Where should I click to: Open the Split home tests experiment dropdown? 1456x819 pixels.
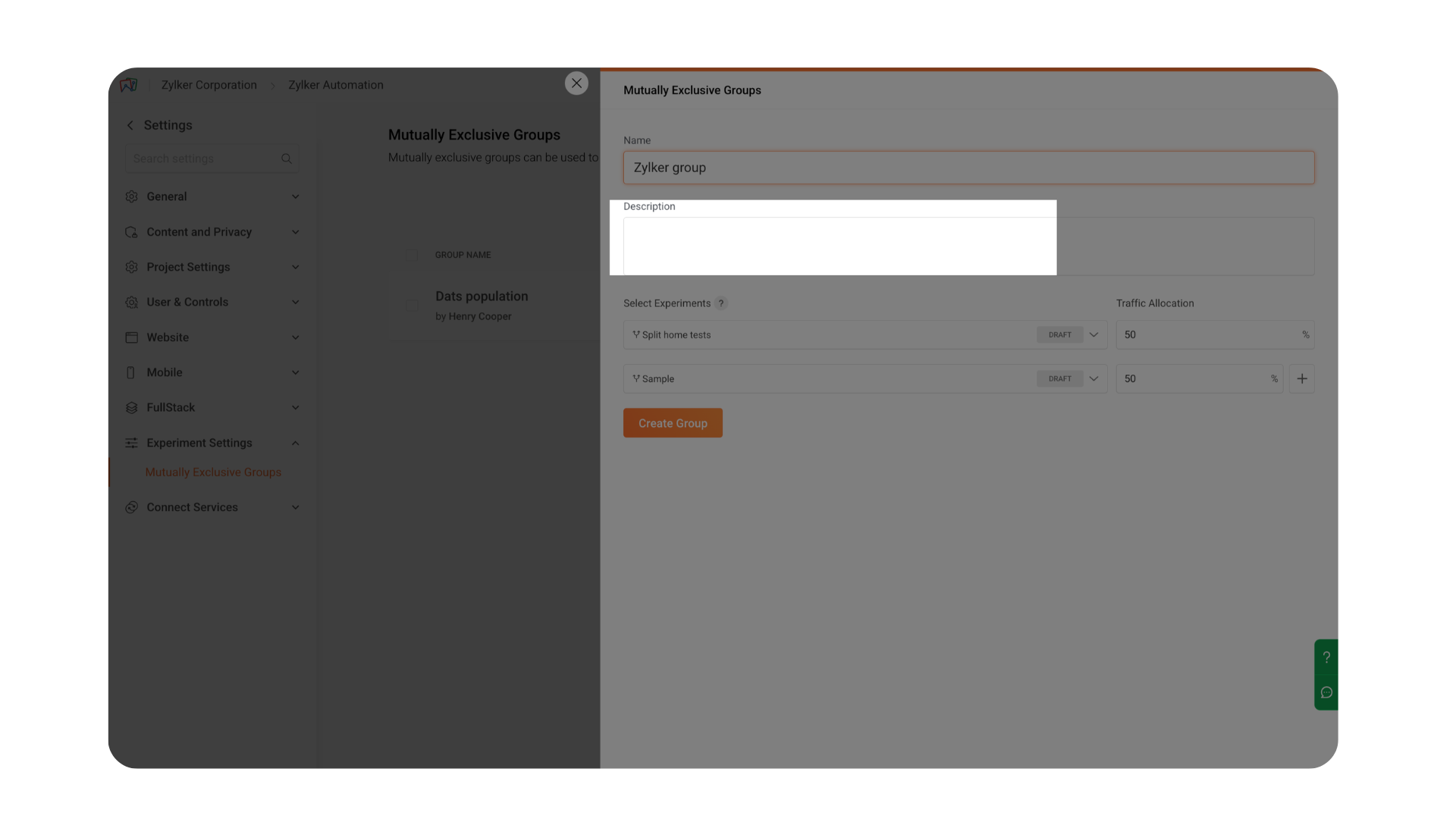pyautogui.click(x=1094, y=334)
